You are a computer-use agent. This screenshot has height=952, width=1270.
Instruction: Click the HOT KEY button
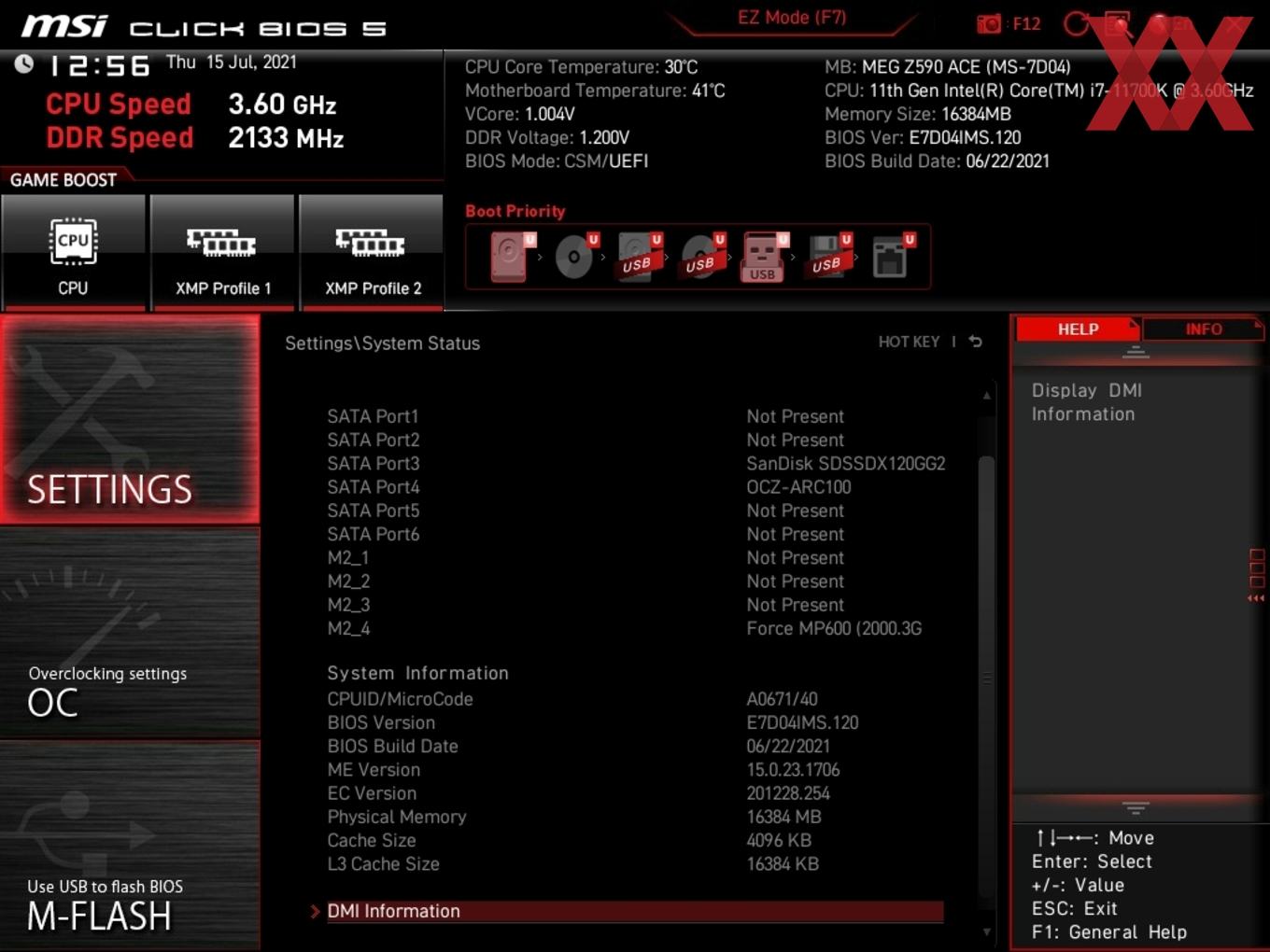909,342
